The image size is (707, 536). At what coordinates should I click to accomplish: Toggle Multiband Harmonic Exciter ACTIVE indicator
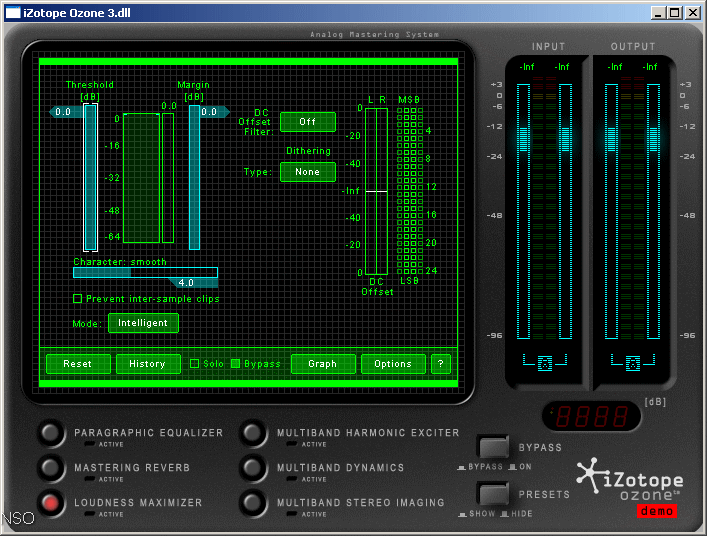(x=292, y=444)
